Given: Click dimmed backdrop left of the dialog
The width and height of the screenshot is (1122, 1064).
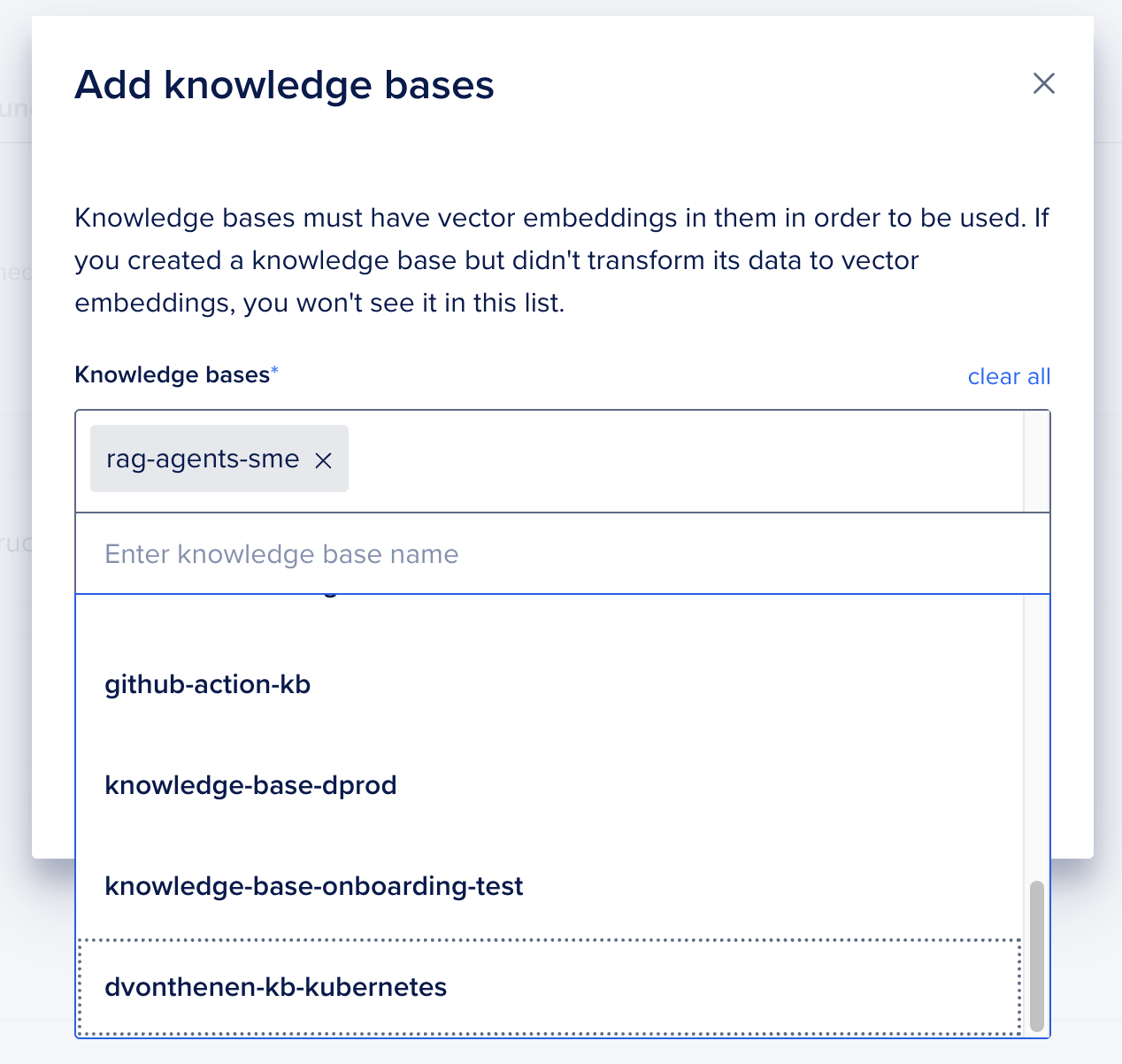Looking at the screenshot, I should pos(15,531).
